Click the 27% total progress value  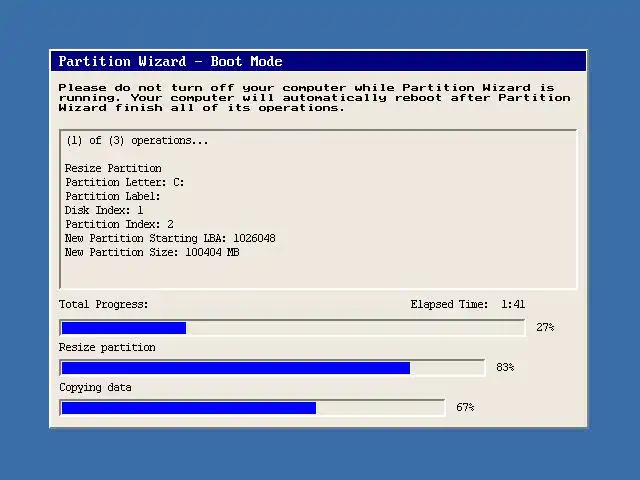click(545, 327)
